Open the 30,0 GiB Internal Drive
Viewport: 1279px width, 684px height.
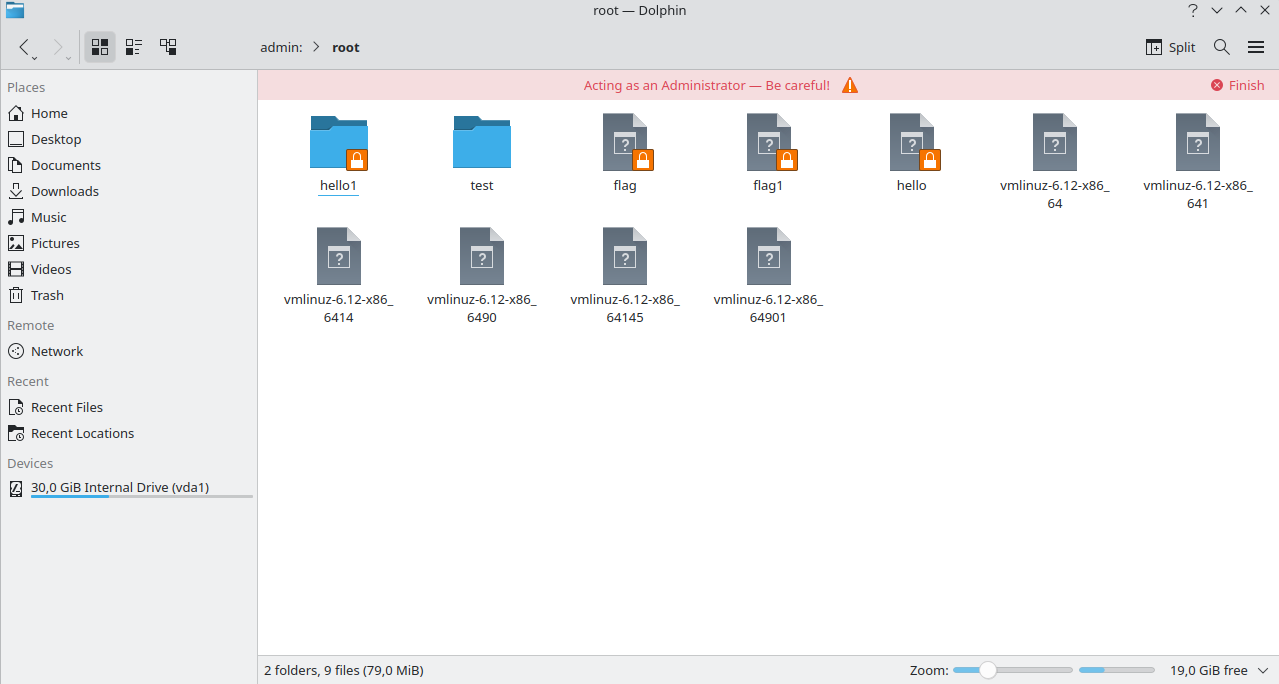tap(120, 487)
